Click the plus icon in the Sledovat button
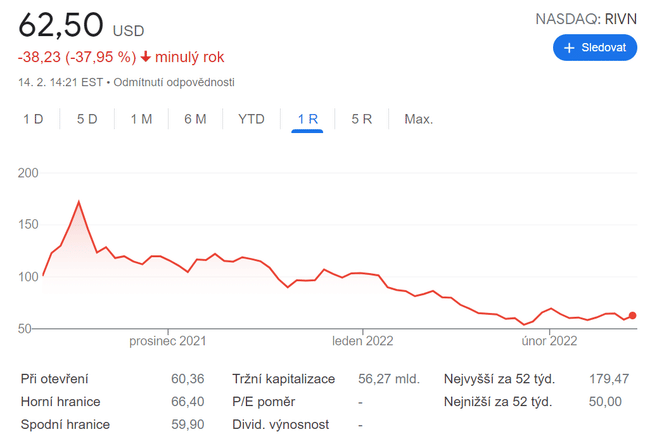This screenshot has height=434, width=650. tap(570, 48)
